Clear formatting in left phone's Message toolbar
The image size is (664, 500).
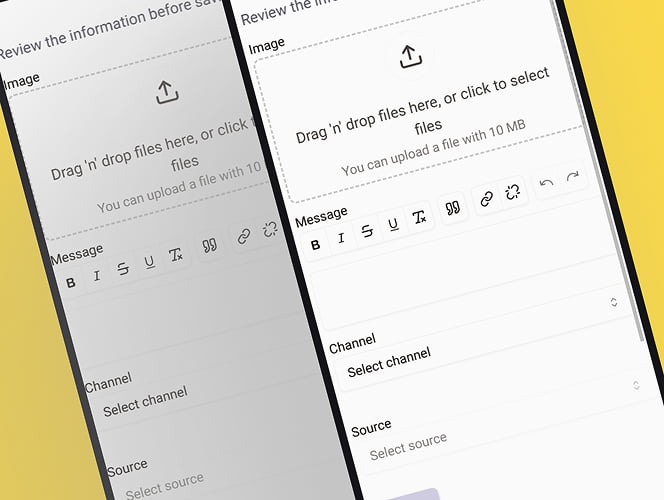click(x=175, y=255)
